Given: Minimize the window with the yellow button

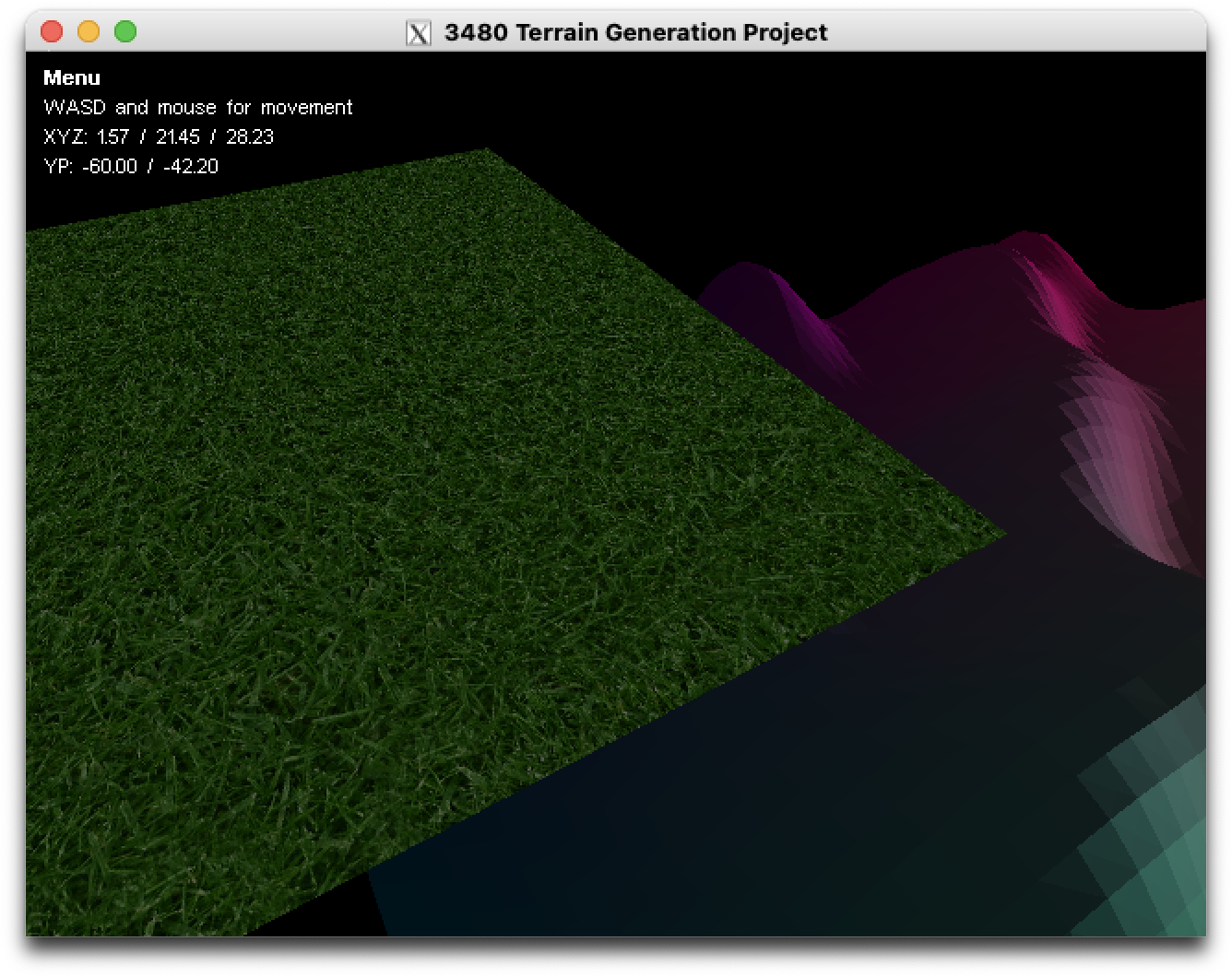Looking at the screenshot, I should coord(89,32).
